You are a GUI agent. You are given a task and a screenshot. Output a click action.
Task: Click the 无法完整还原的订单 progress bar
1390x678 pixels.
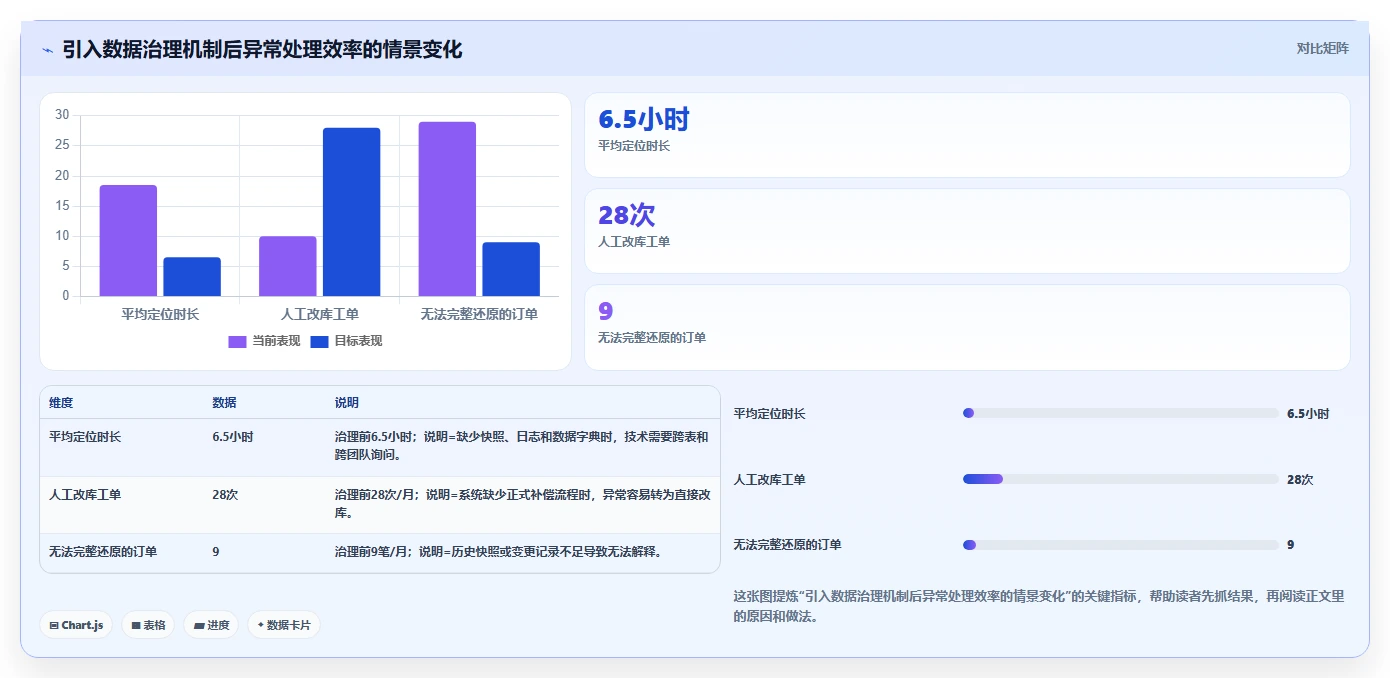pos(1121,545)
